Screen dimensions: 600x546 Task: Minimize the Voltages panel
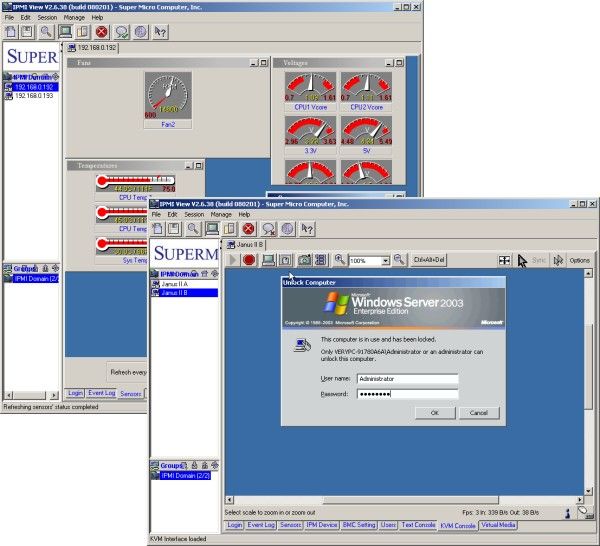(389, 63)
